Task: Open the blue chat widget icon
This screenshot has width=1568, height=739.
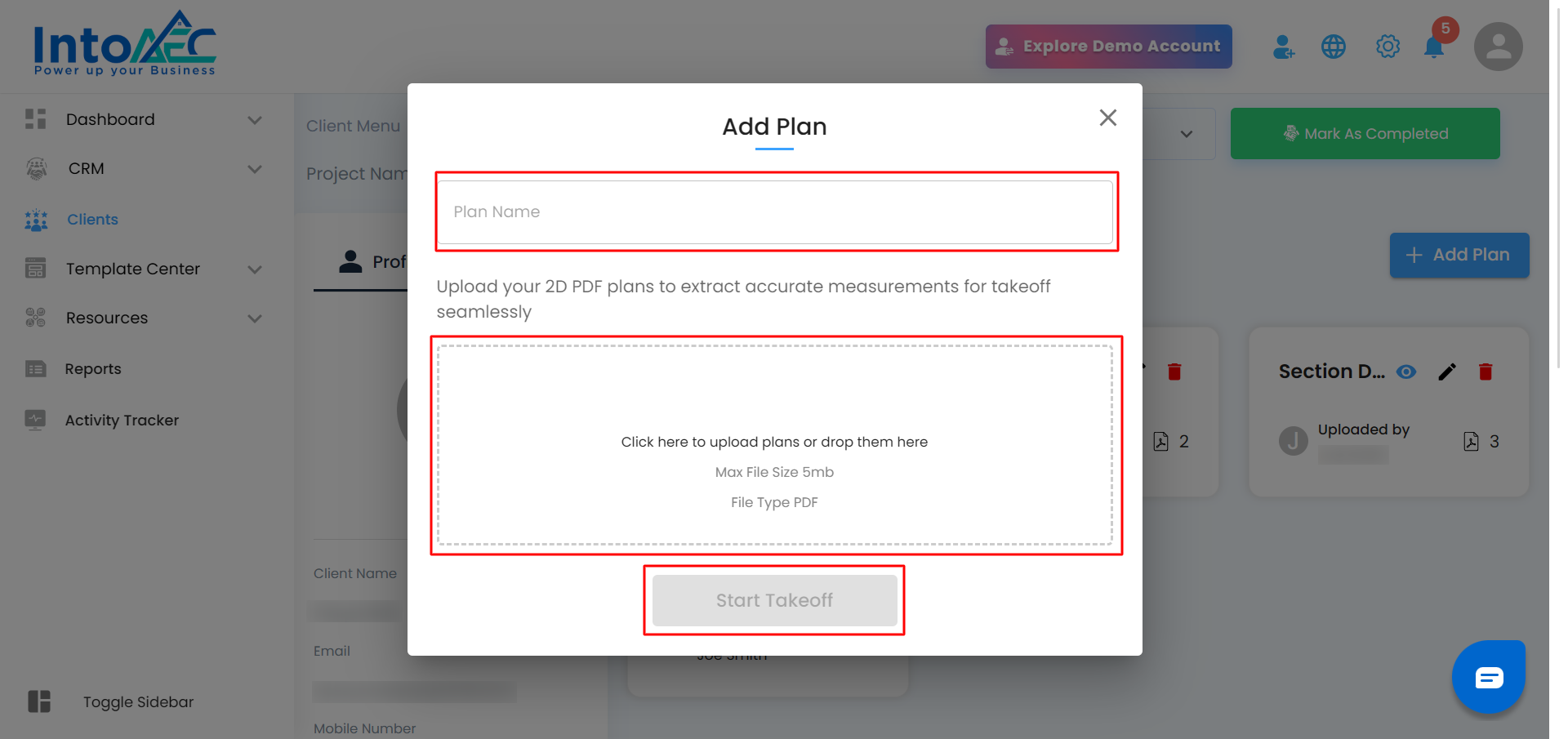Action: pos(1488,677)
